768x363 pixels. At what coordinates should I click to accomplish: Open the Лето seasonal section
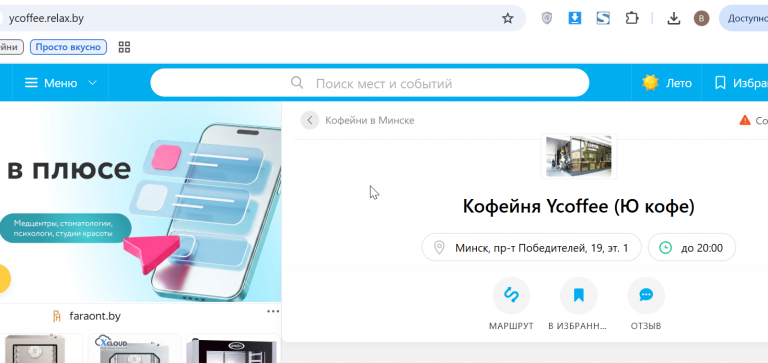coord(667,83)
